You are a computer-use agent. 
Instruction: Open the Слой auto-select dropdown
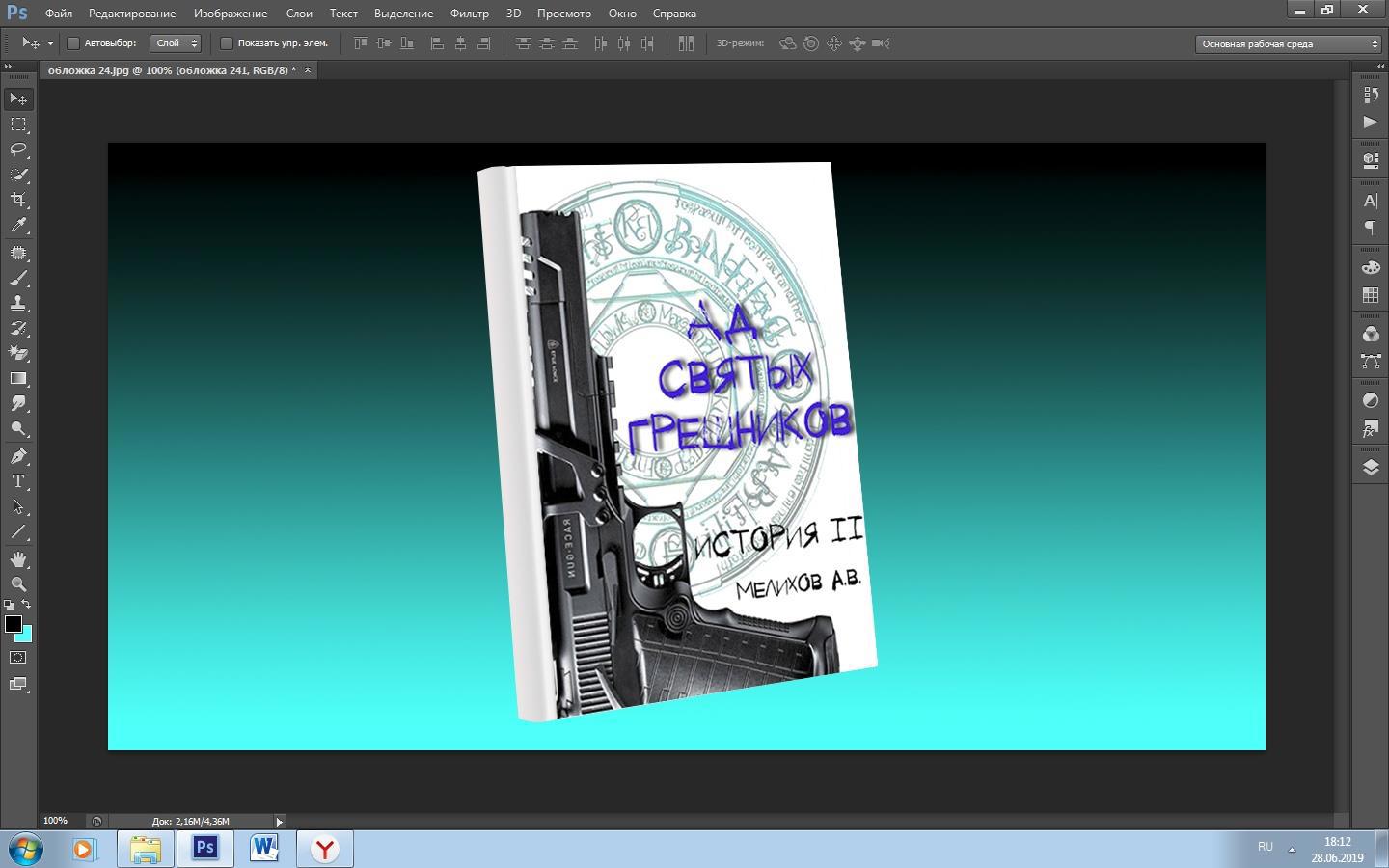[x=177, y=43]
